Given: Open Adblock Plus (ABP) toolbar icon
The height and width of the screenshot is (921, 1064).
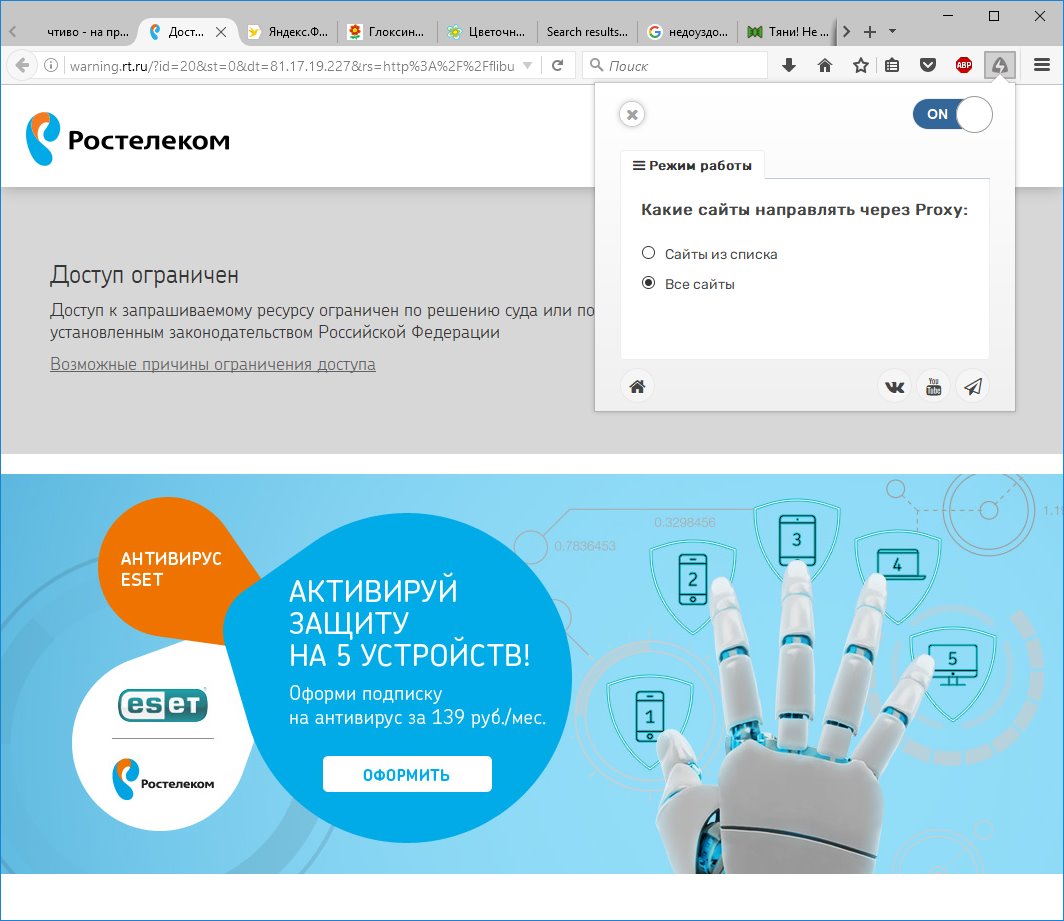Looking at the screenshot, I should click(964, 66).
